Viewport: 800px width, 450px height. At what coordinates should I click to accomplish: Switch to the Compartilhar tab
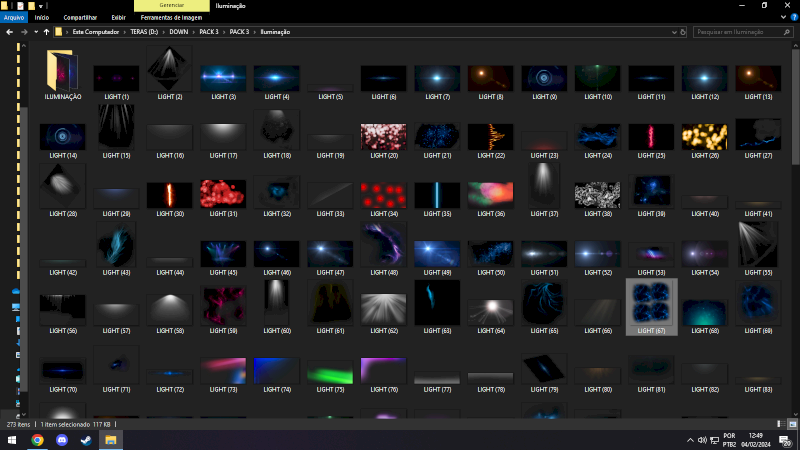81,17
